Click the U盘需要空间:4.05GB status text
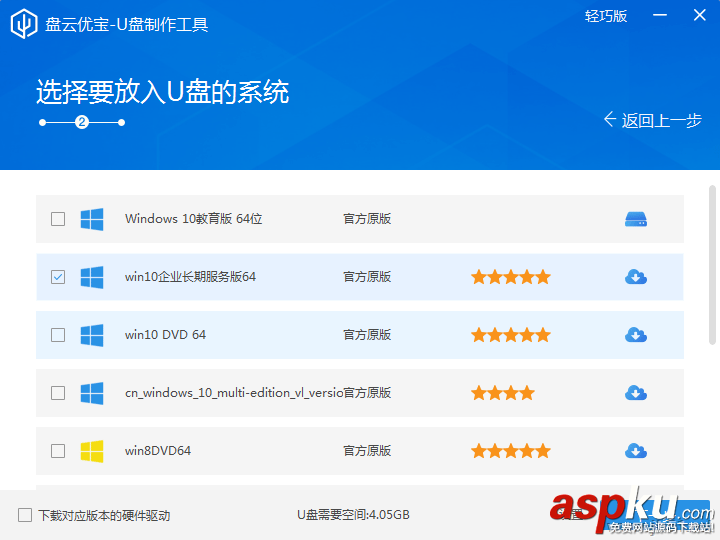720x540 pixels. pos(353,515)
